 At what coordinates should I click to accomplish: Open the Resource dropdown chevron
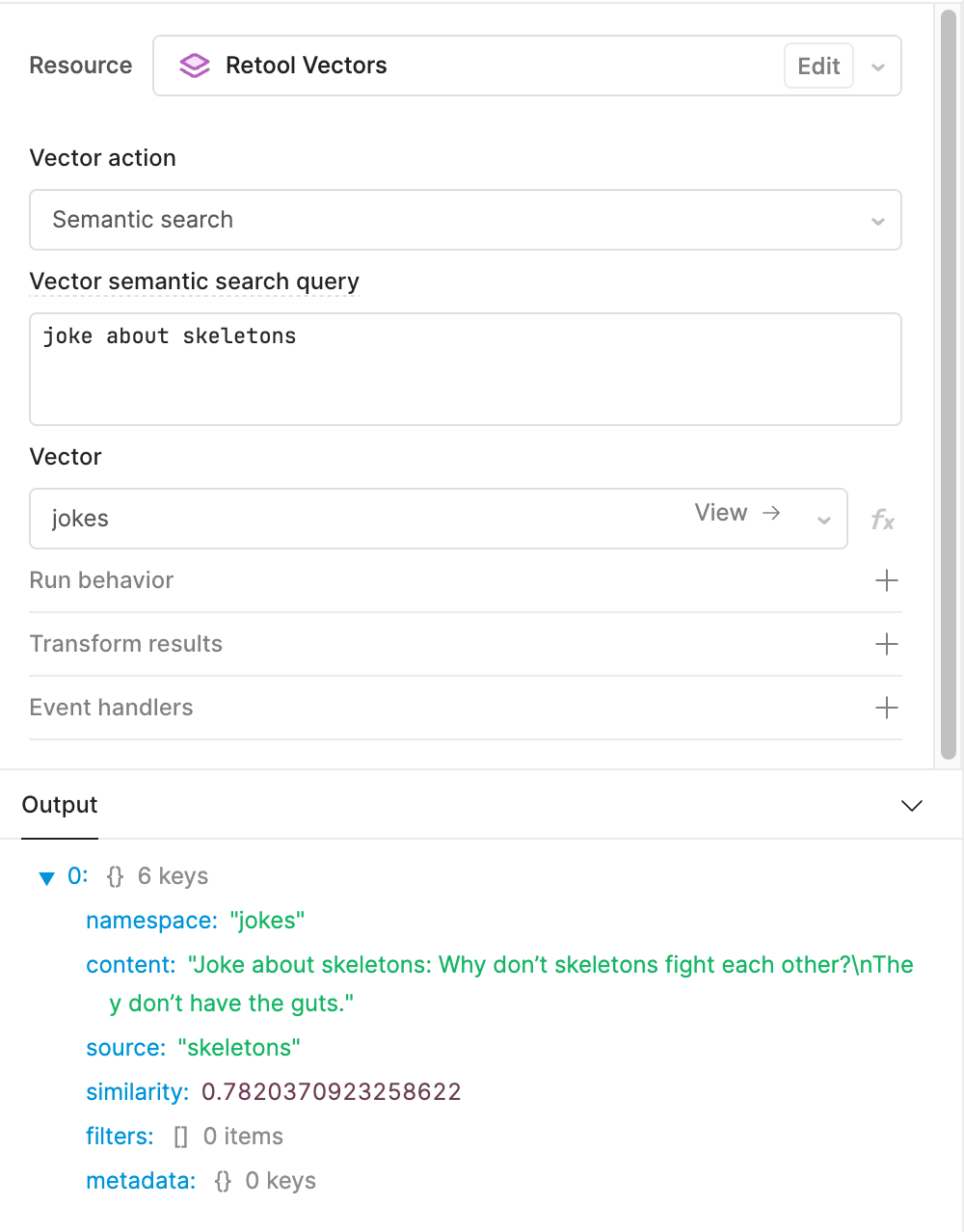tap(878, 67)
